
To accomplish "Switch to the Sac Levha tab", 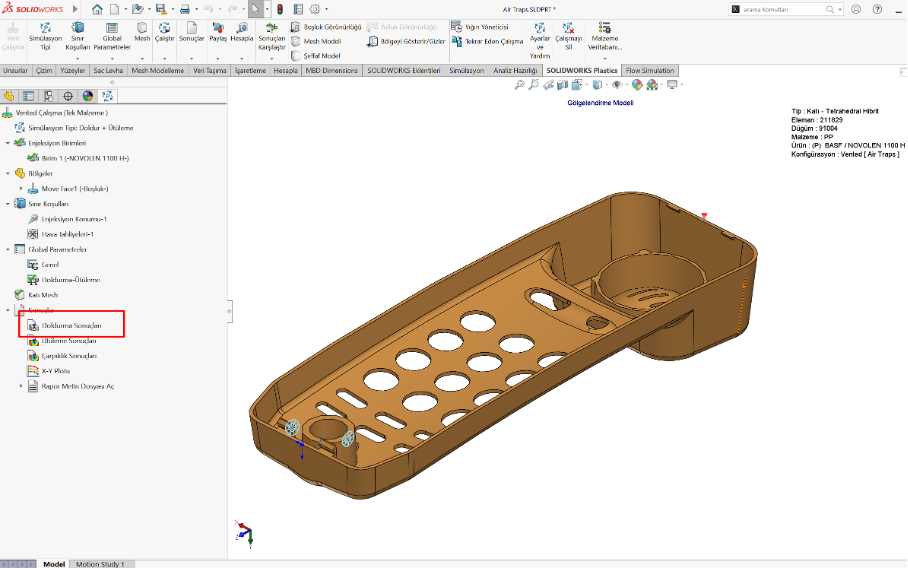I will point(108,70).
